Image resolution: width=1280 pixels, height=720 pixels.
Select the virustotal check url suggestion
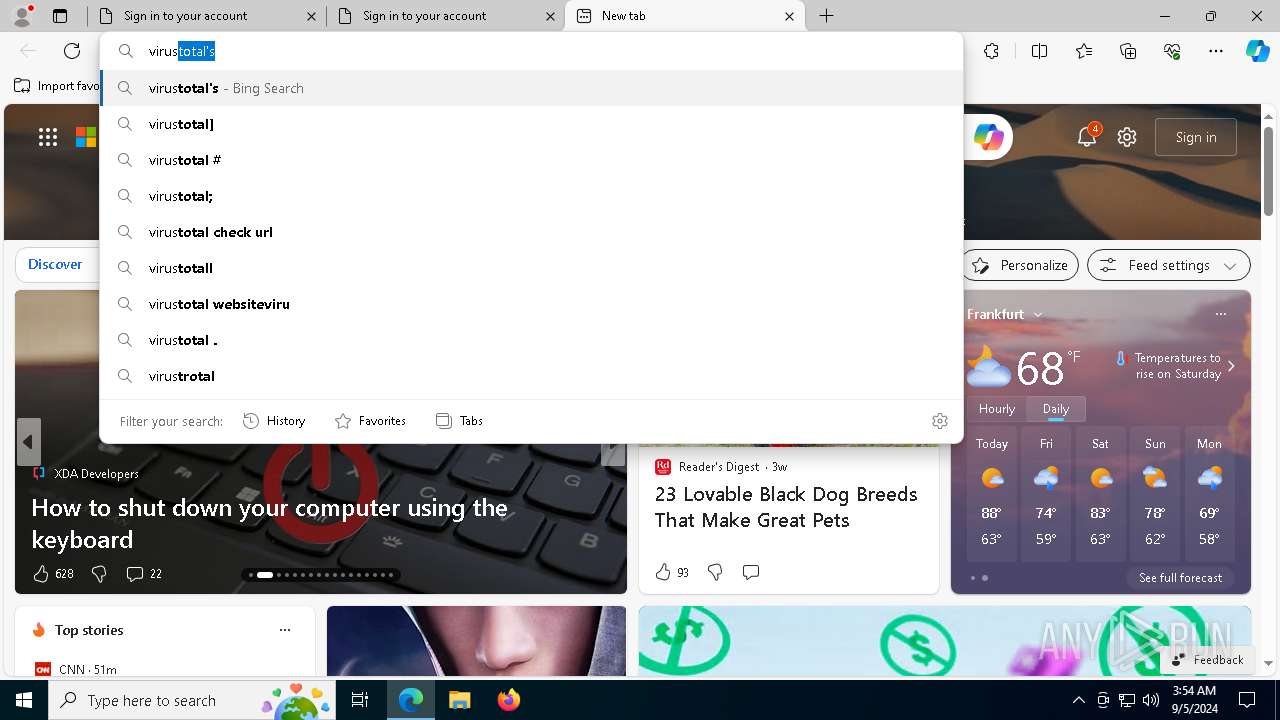click(532, 232)
